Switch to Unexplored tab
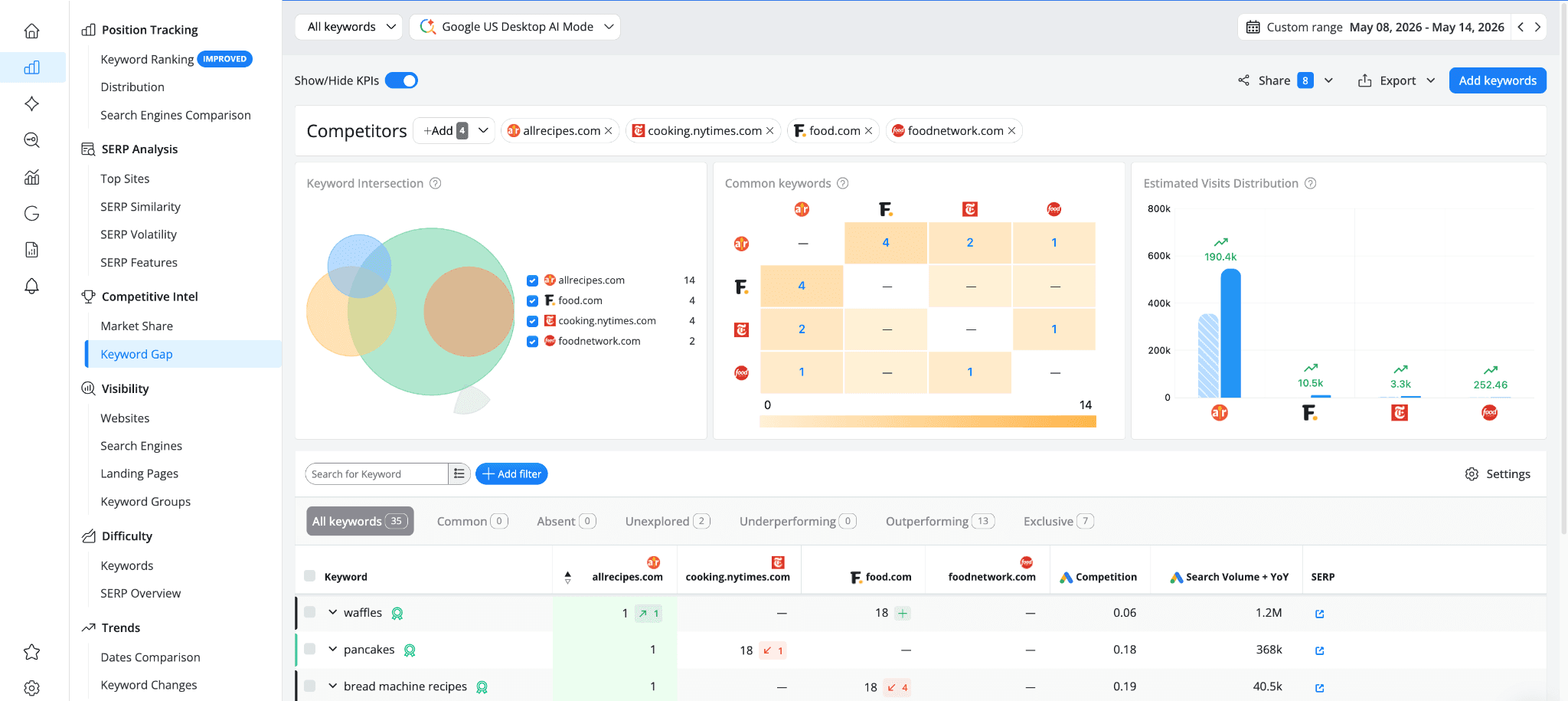The height and width of the screenshot is (701, 1568). 668,521
